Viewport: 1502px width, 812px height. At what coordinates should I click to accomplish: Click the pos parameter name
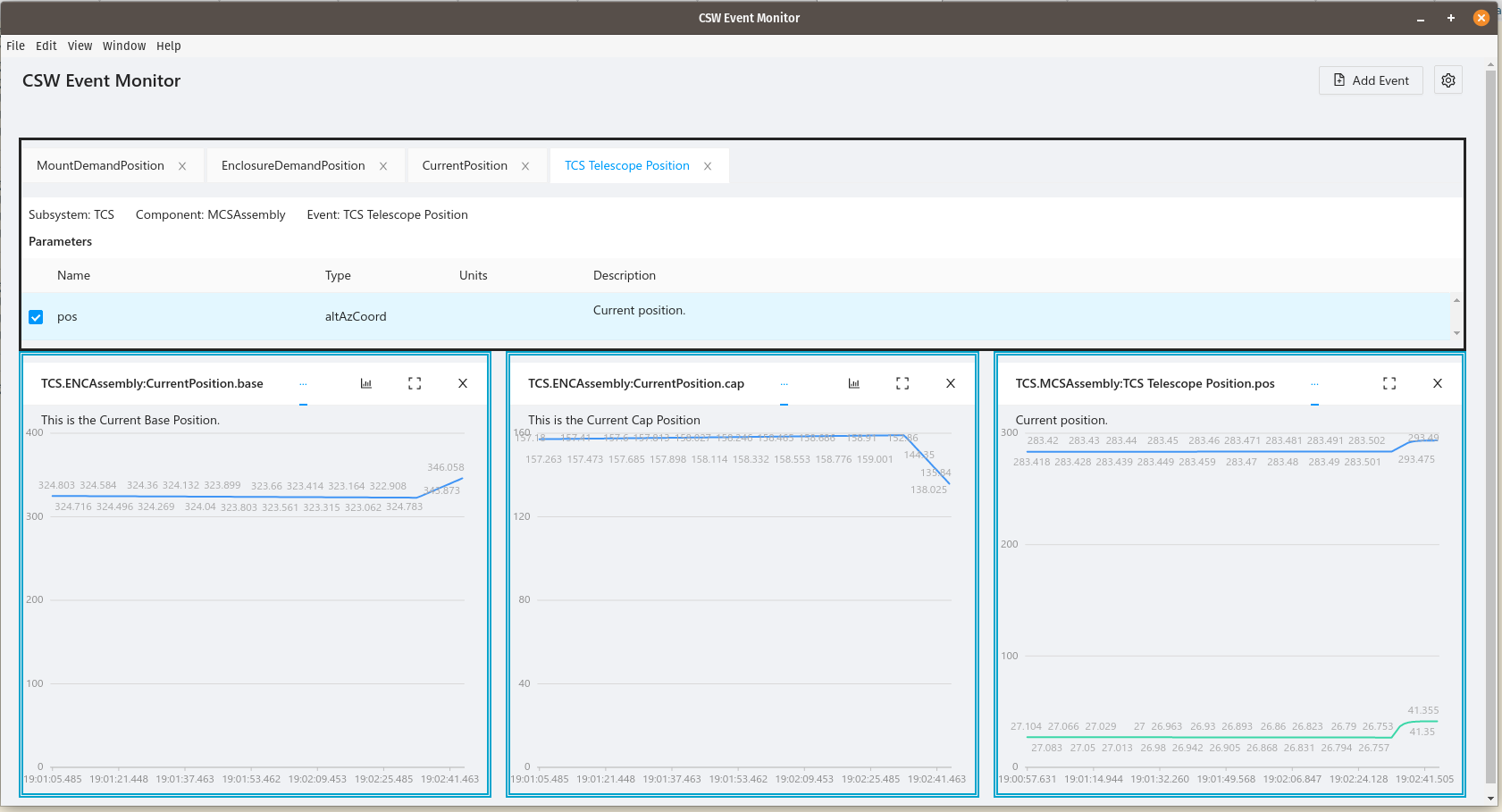pos(67,317)
